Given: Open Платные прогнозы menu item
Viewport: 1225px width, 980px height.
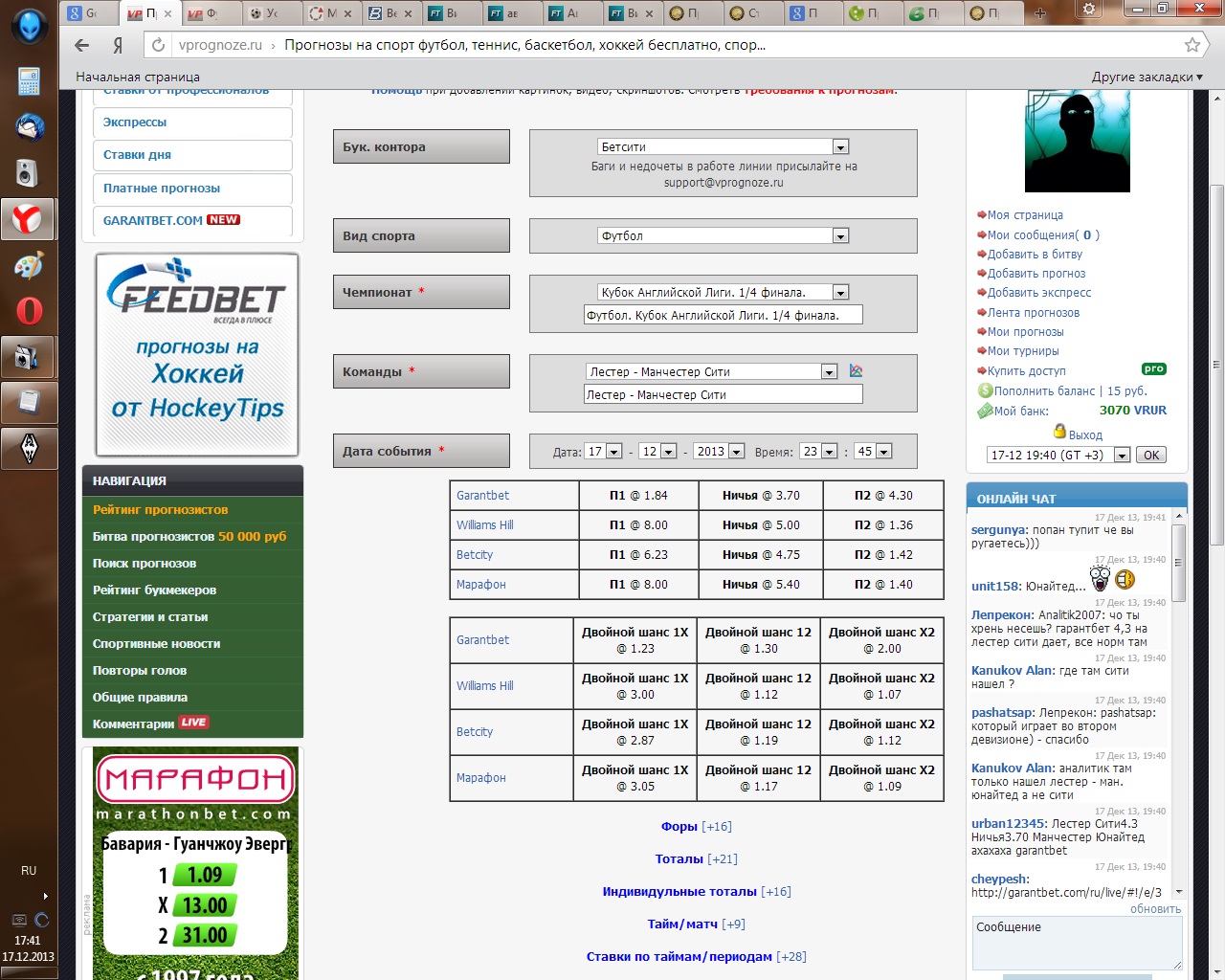Looking at the screenshot, I should tap(192, 189).
